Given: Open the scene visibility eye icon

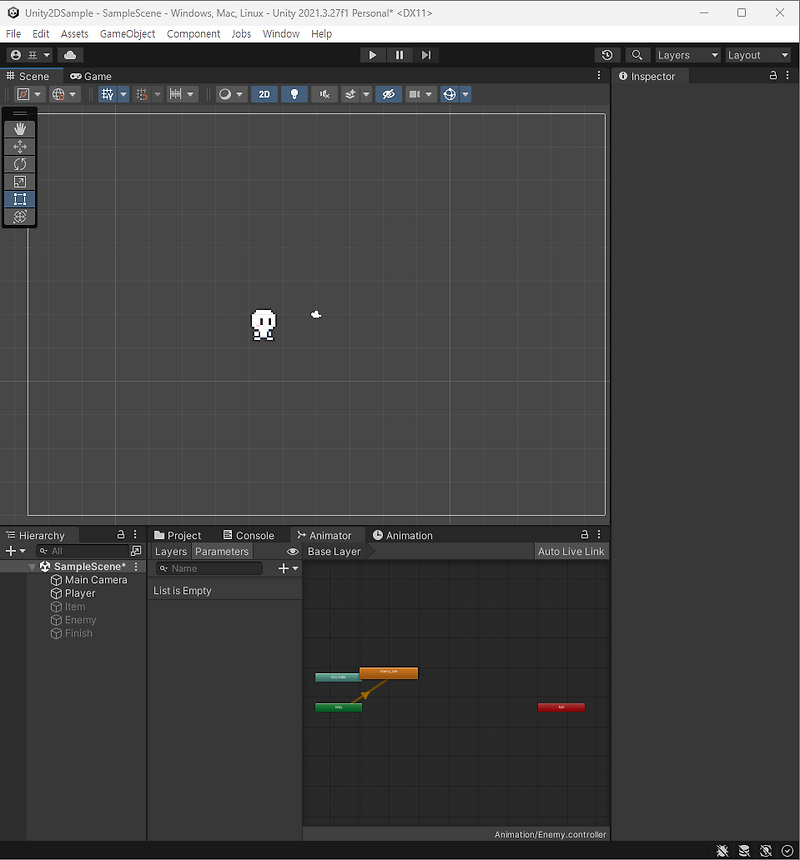Looking at the screenshot, I should coord(388,94).
